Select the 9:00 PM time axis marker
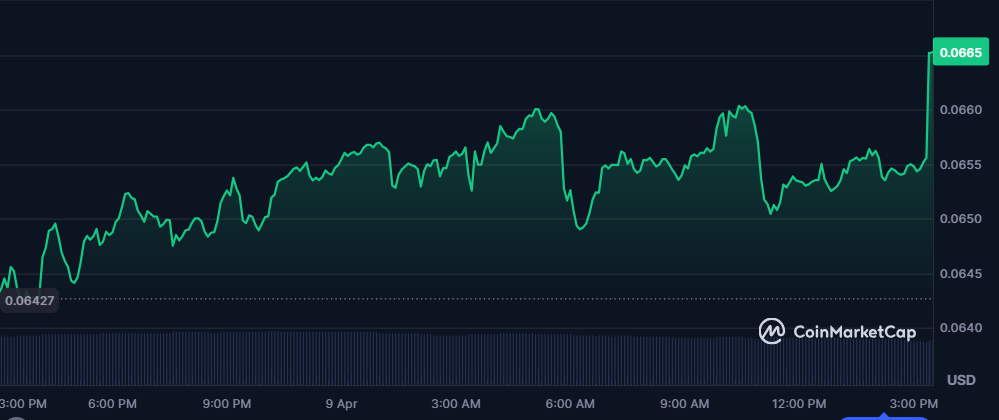The height and width of the screenshot is (420, 999). tap(227, 403)
